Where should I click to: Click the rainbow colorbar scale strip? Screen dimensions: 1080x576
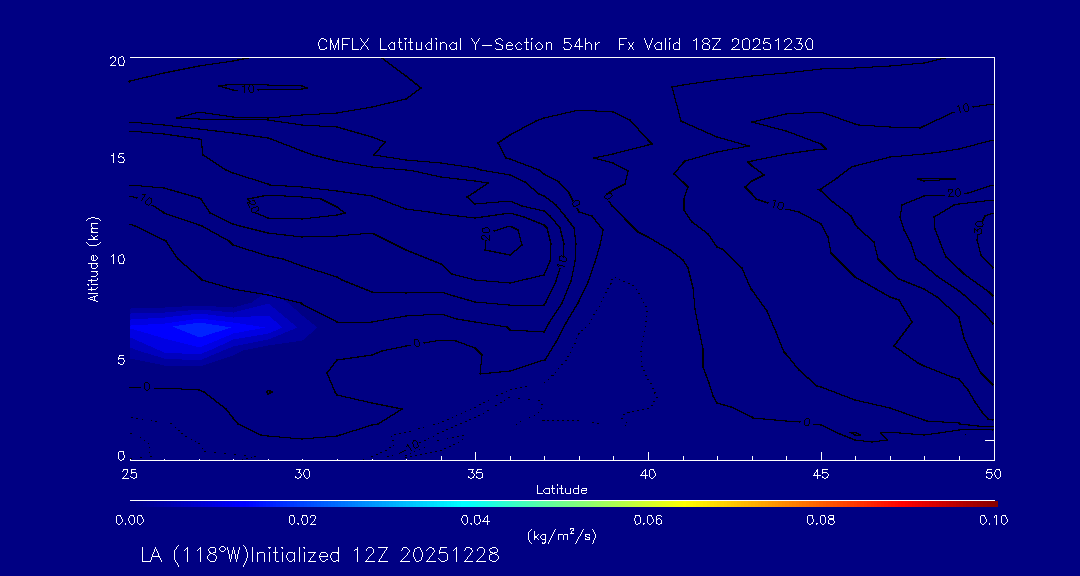[563, 504]
